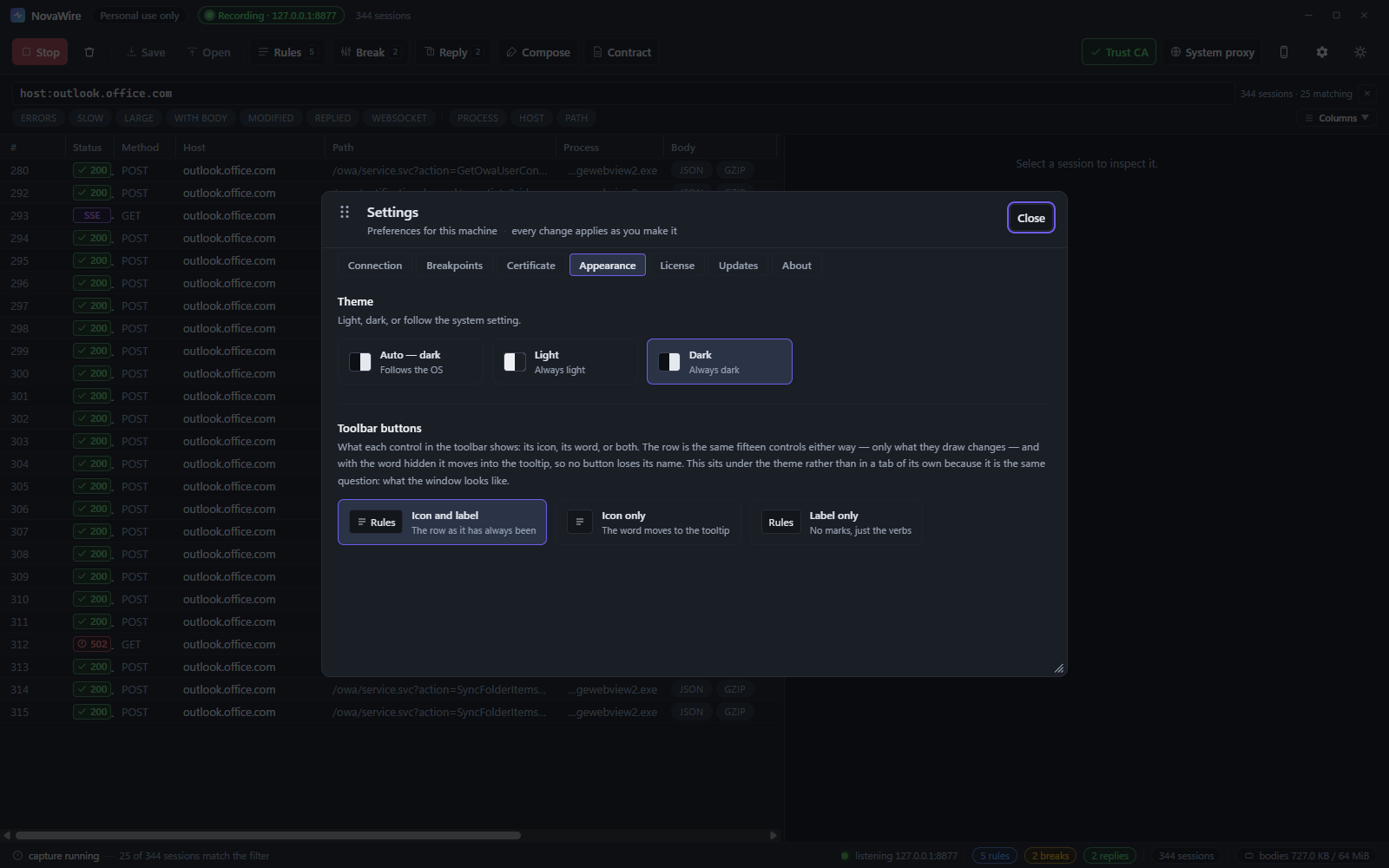
Task: Click the bodies storage icon in status bar
Action: click(1249, 856)
